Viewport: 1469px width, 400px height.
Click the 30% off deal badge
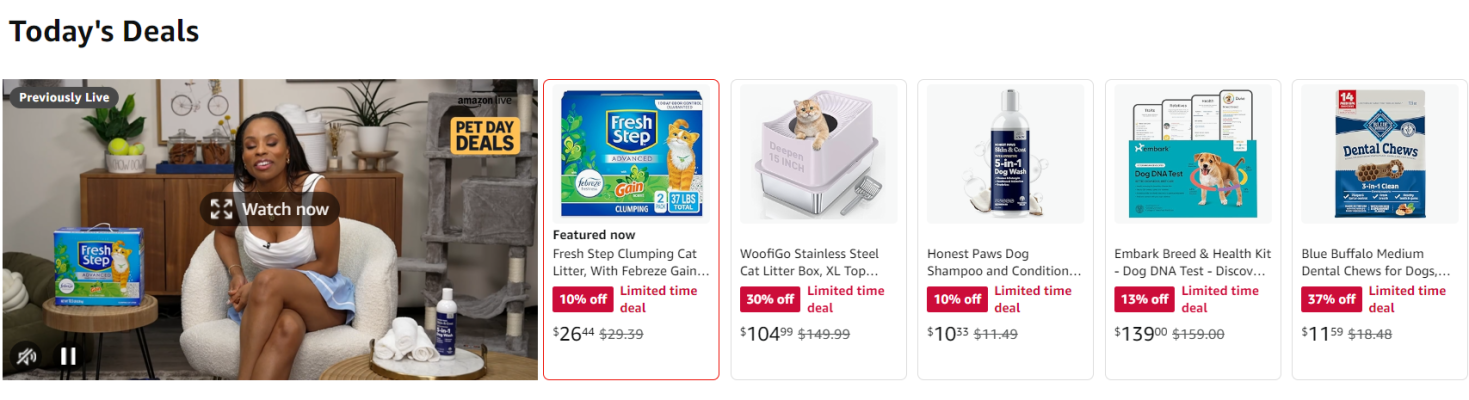click(771, 299)
